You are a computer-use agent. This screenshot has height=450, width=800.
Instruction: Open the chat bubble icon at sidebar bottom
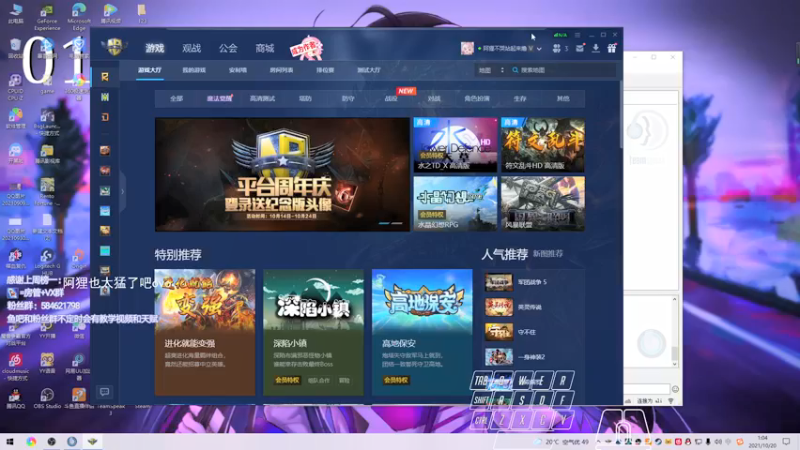point(105,392)
